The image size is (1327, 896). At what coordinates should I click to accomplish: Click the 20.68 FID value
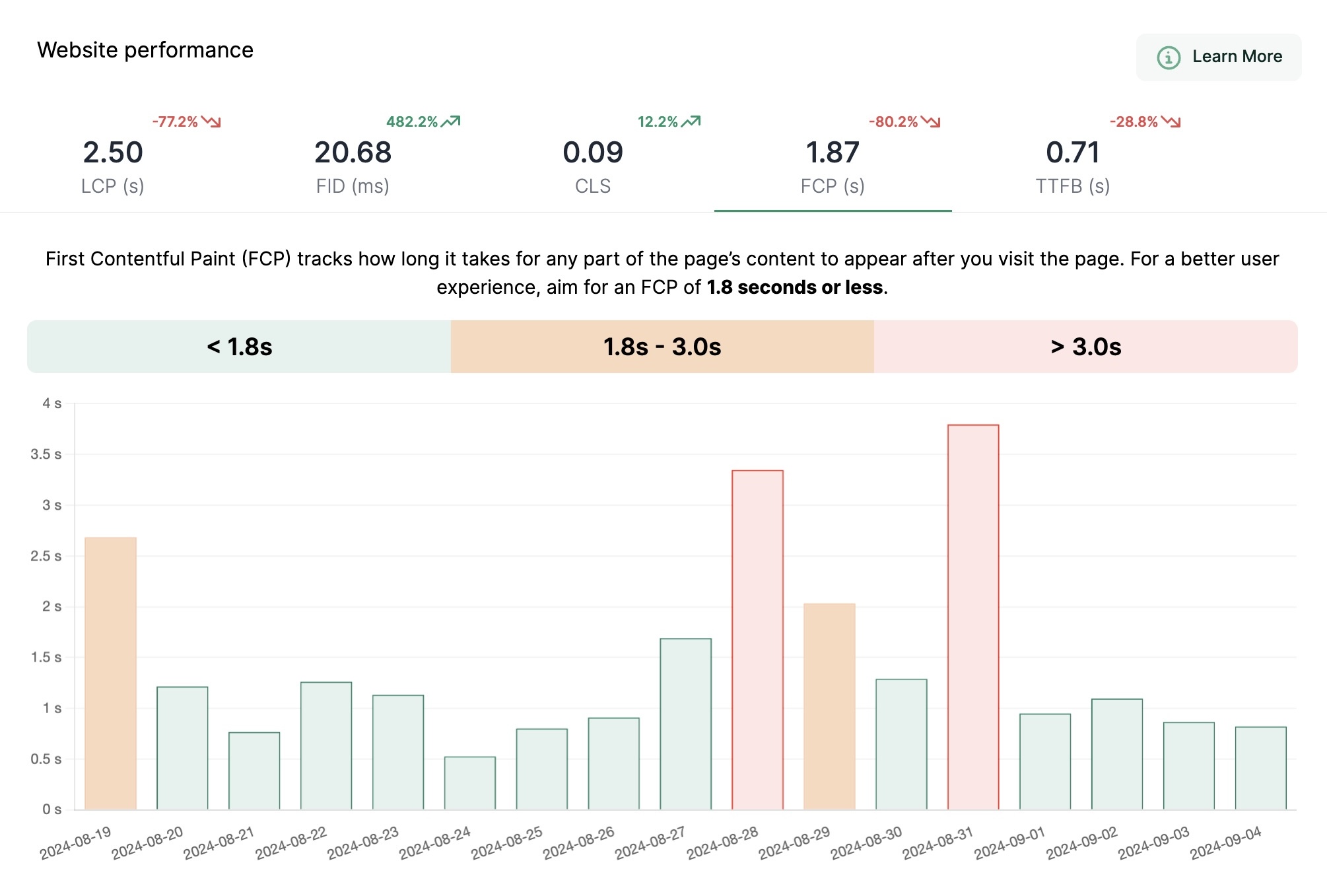[353, 153]
